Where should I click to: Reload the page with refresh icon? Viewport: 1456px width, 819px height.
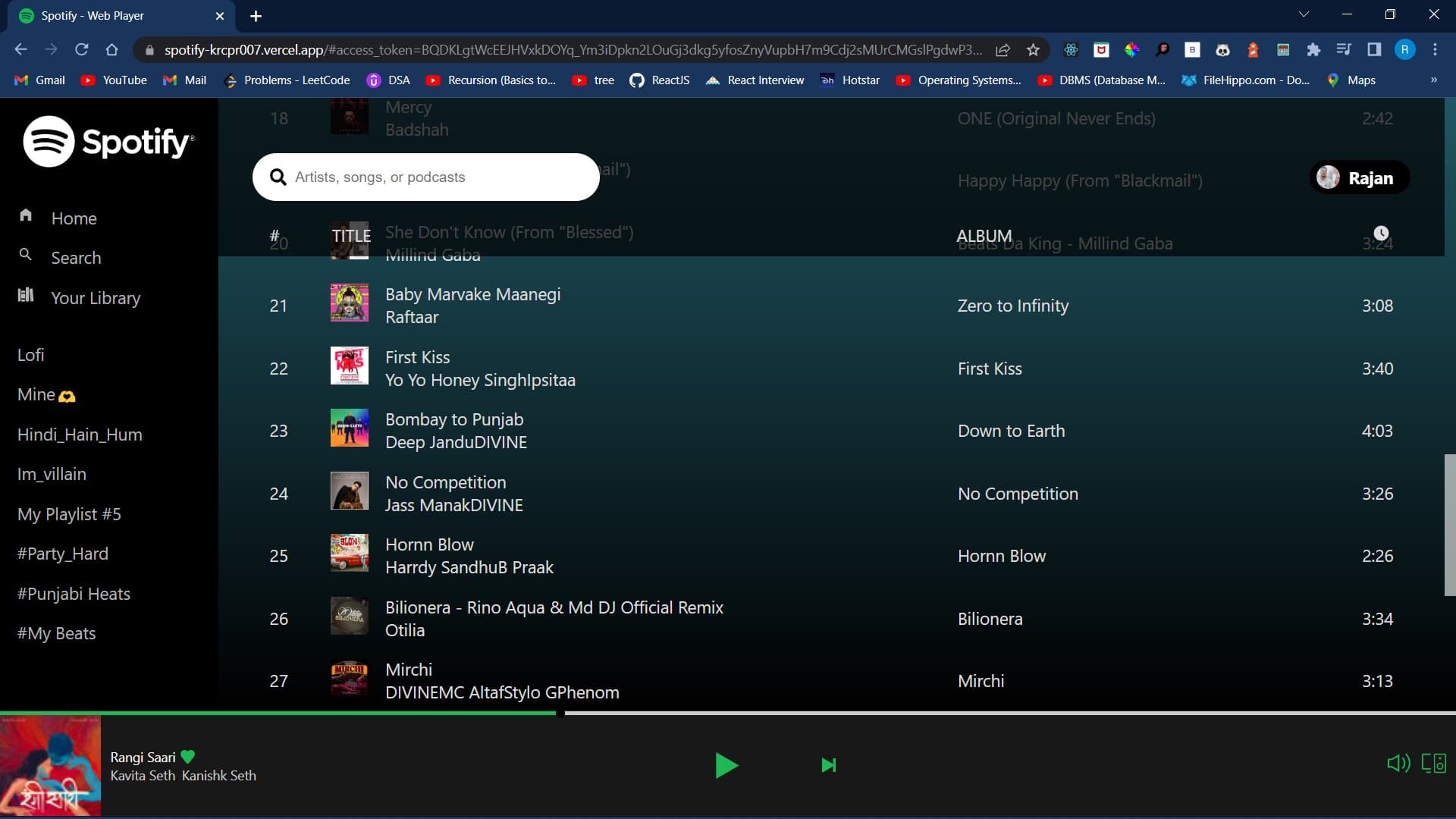click(x=82, y=49)
